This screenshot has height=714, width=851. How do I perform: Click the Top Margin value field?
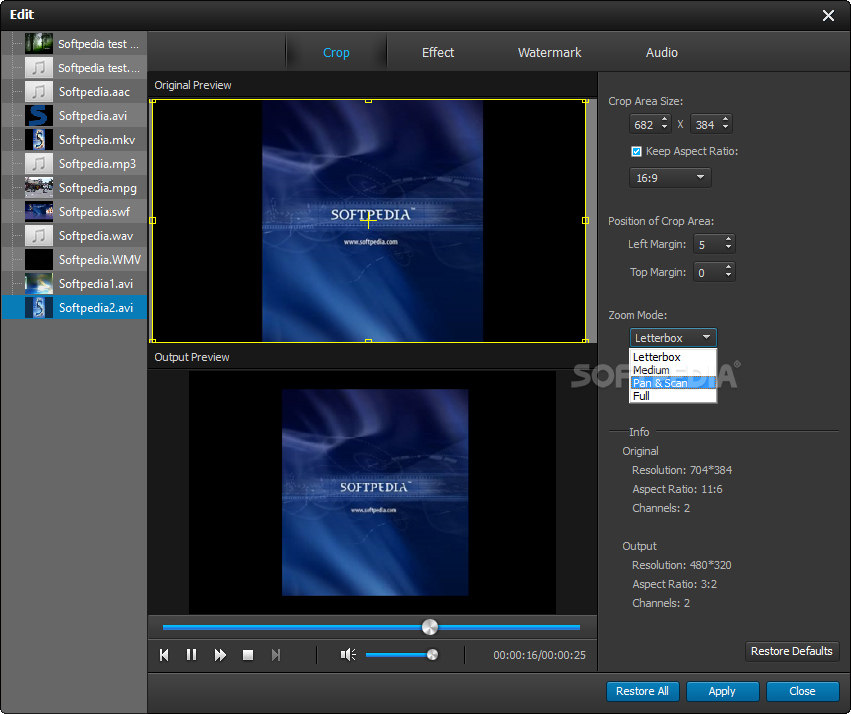(708, 272)
